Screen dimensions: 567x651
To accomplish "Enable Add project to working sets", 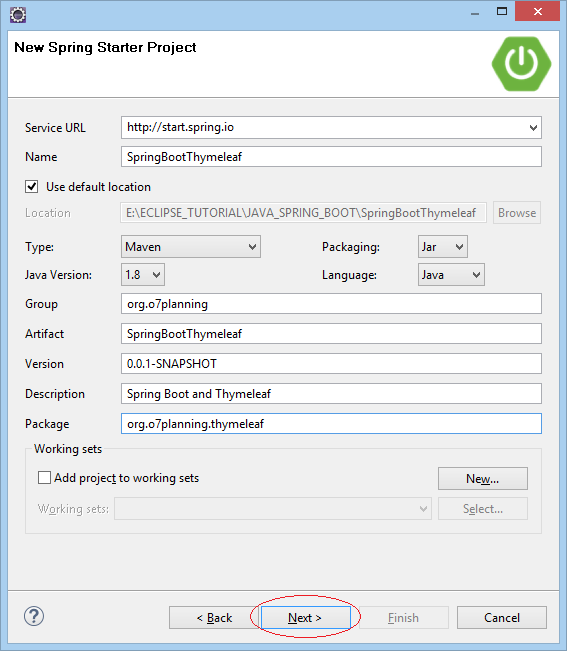I will 44,477.
